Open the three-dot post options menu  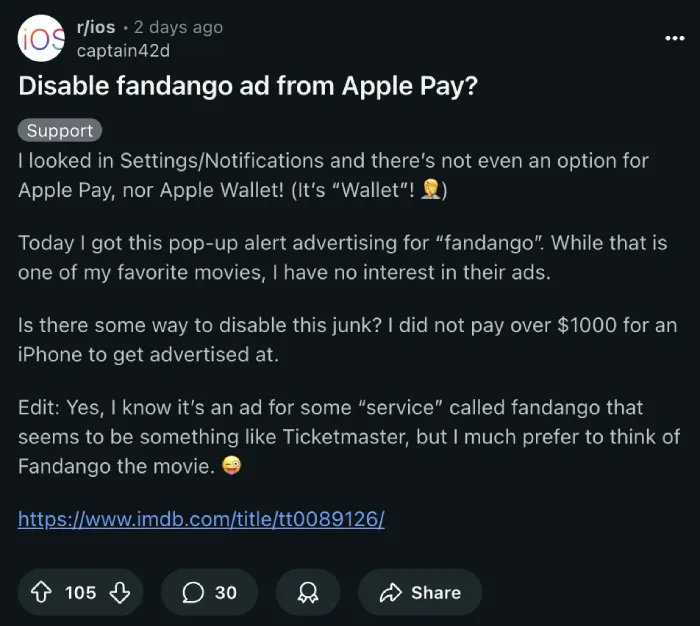(x=675, y=38)
